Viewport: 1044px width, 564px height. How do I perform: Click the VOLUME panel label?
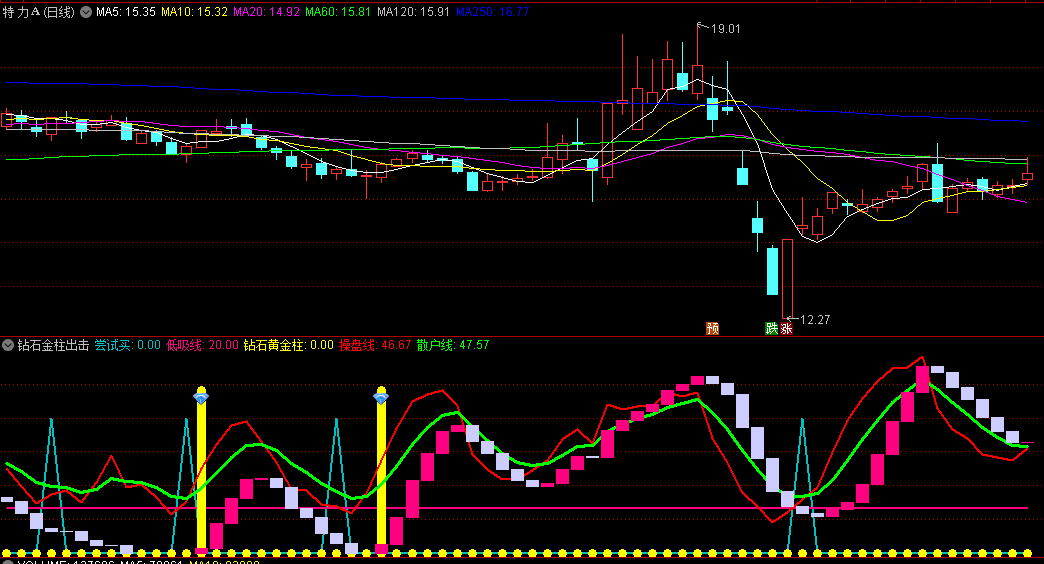[x=67, y=562]
